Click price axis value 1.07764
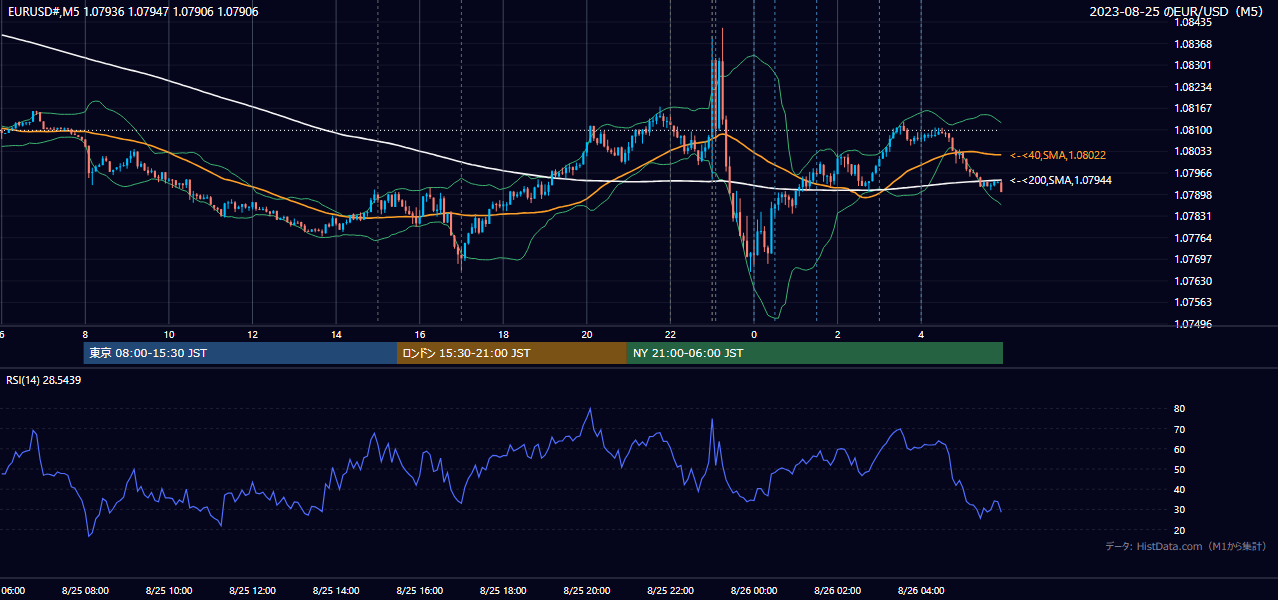The height and width of the screenshot is (600, 1278). tap(1193, 238)
